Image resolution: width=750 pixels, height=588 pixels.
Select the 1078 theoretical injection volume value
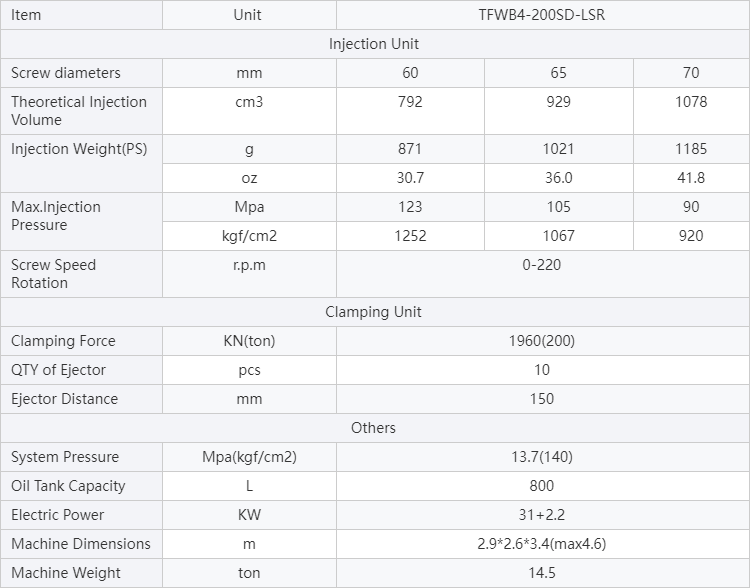[x=691, y=102]
